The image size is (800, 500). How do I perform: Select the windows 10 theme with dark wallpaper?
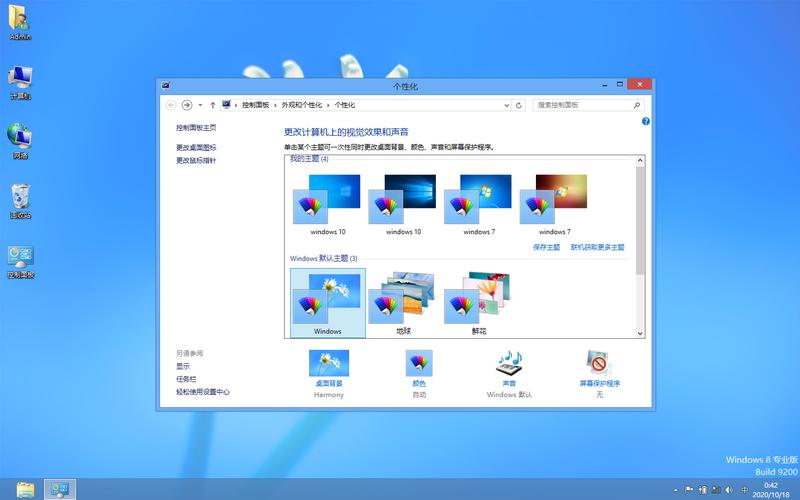[x=403, y=205]
